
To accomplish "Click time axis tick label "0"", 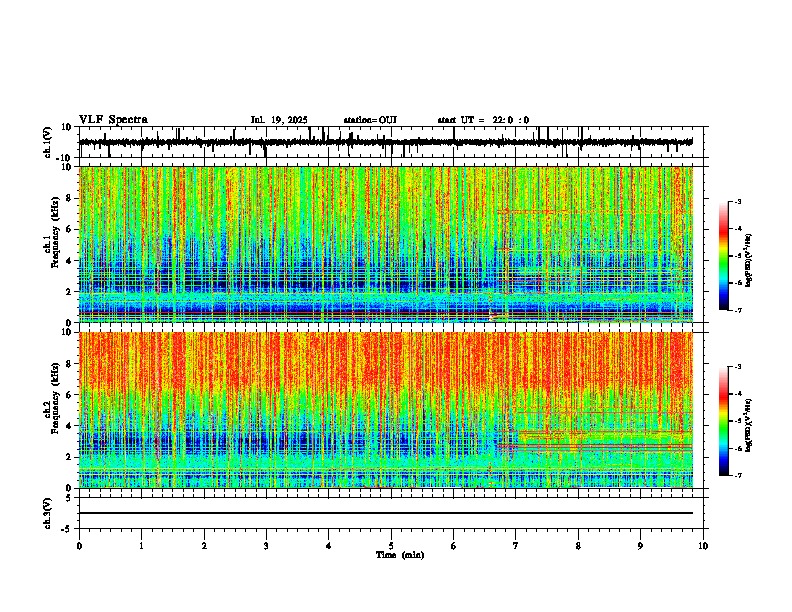I will (79, 546).
